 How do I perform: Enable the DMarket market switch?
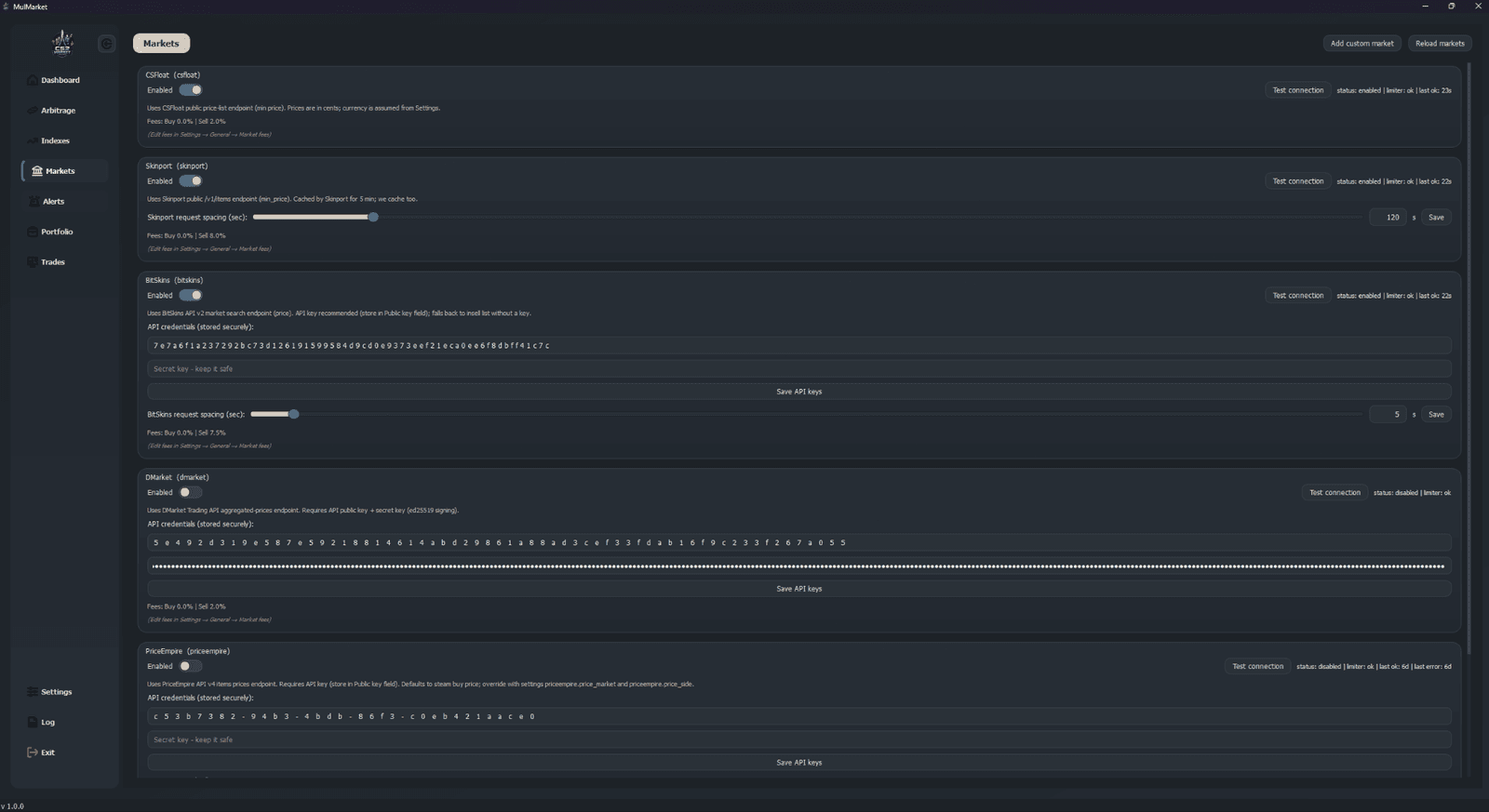(x=191, y=493)
